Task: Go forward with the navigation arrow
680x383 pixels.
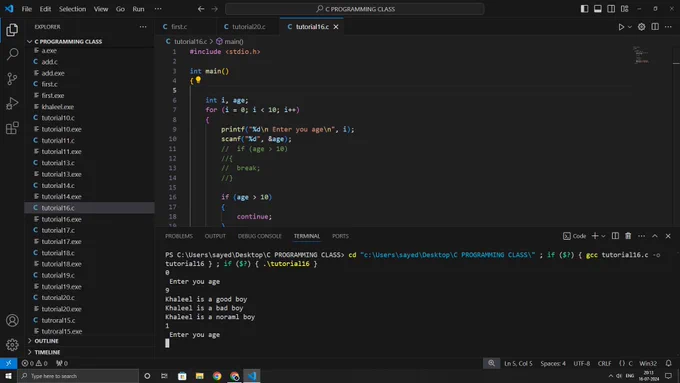Action: (215, 9)
